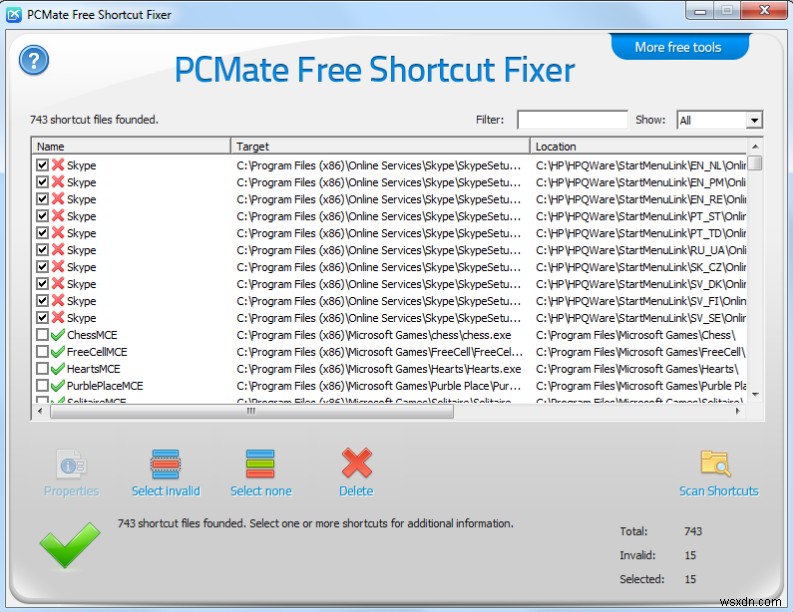The height and width of the screenshot is (612, 793).
Task: Click the Select none icon
Action: point(260,464)
